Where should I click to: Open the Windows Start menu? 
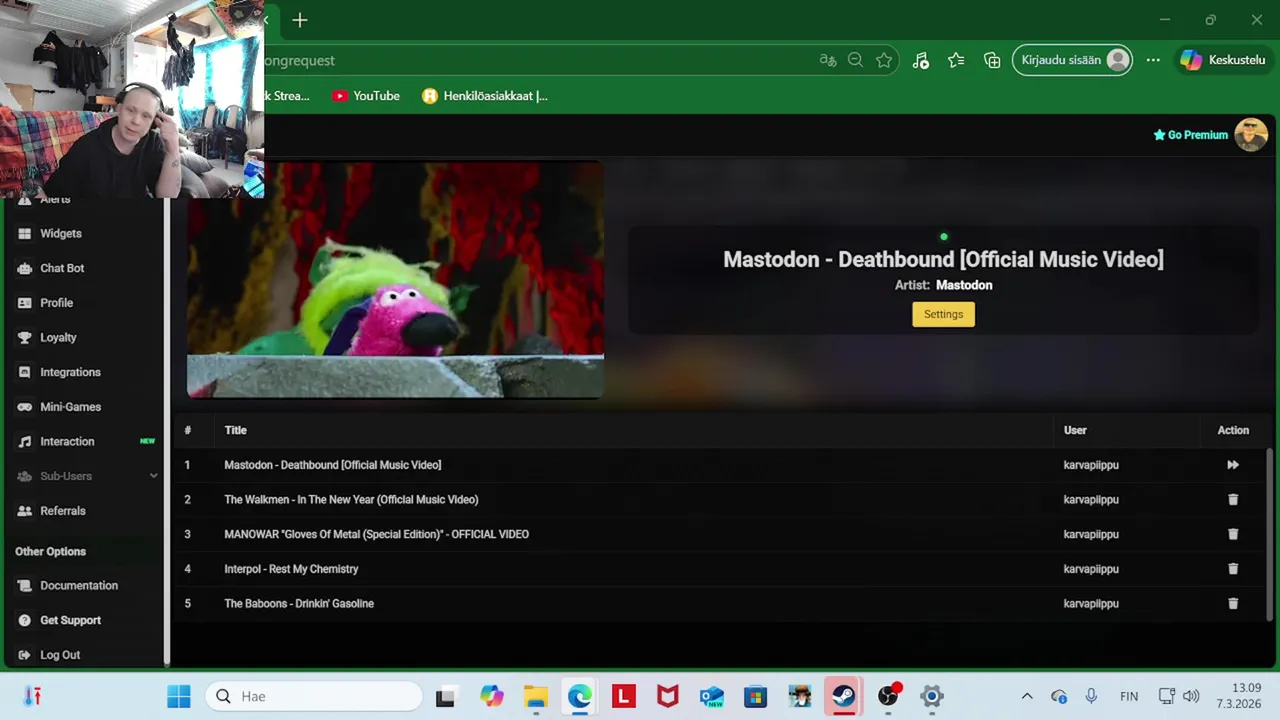(179, 696)
